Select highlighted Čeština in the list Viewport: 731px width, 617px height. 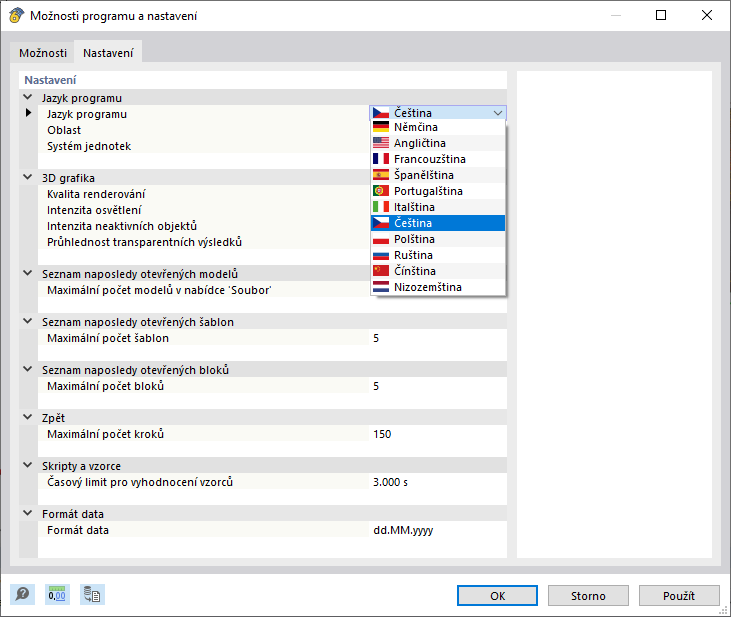(438, 223)
